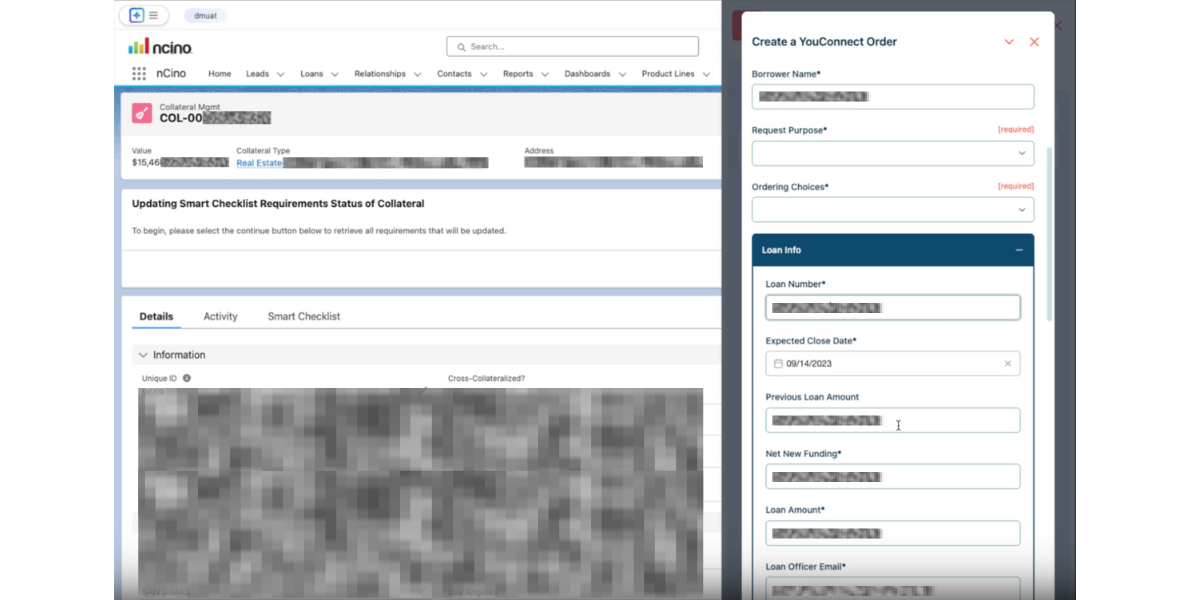This screenshot has width=1200, height=600.
Task: Focus the global Search box
Action: tap(572, 47)
